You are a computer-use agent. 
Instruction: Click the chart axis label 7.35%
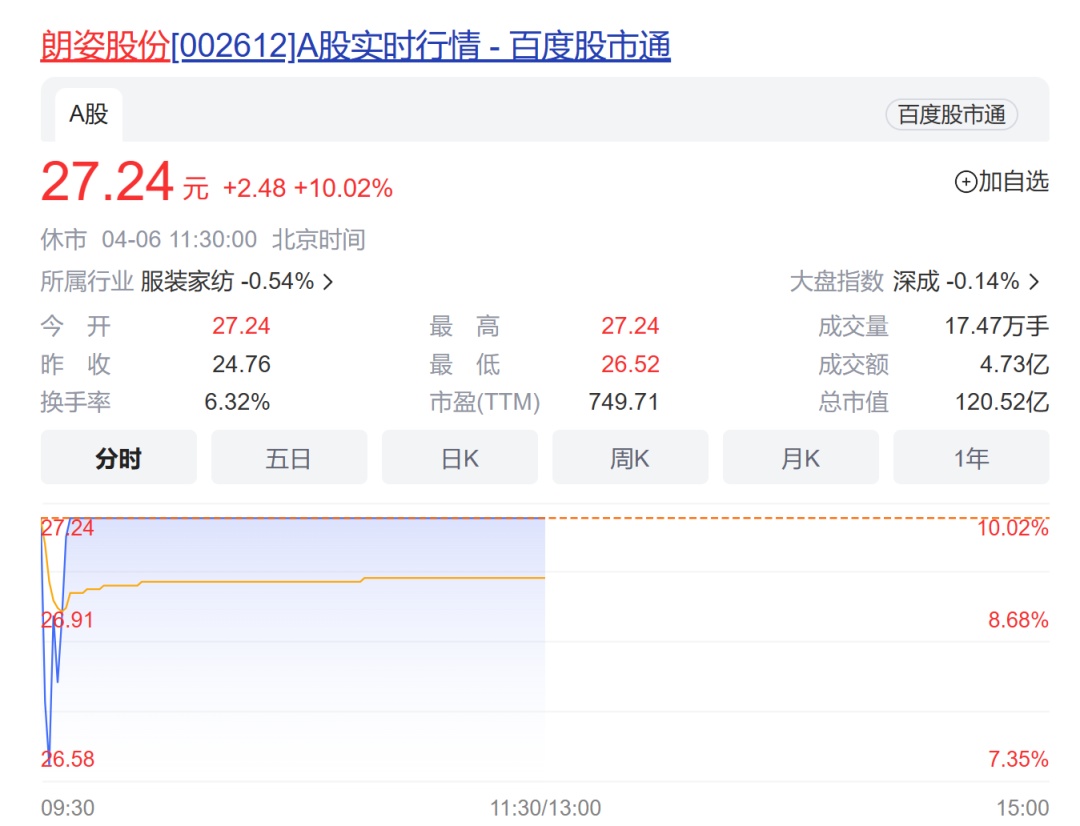1018,759
